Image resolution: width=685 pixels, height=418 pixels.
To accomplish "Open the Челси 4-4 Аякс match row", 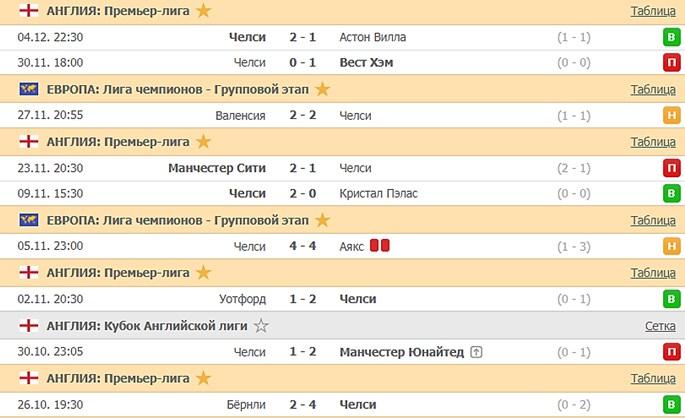I will click(300, 246).
